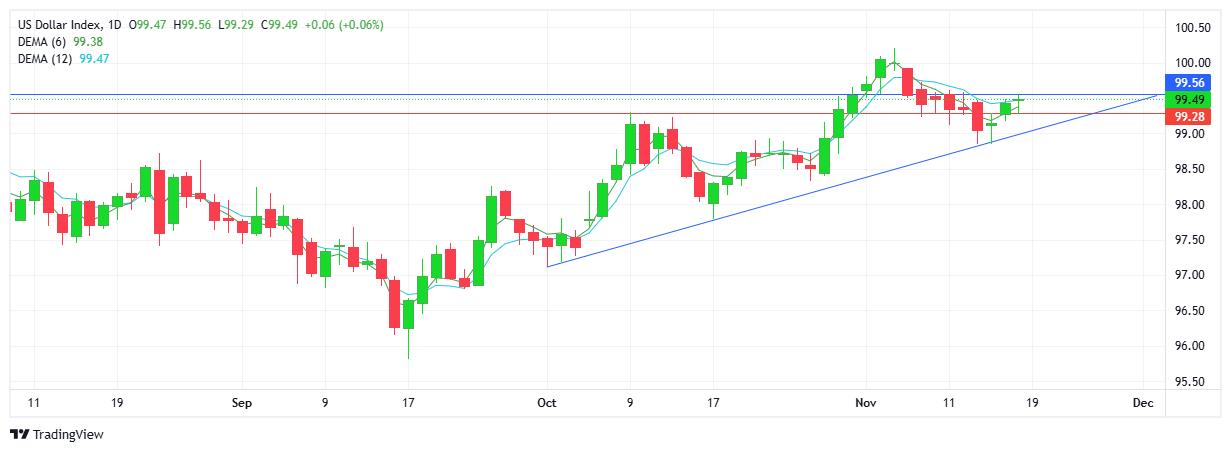The height and width of the screenshot is (452, 1231).
Task: Click the TradingView logo
Action: [x=56, y=435]
